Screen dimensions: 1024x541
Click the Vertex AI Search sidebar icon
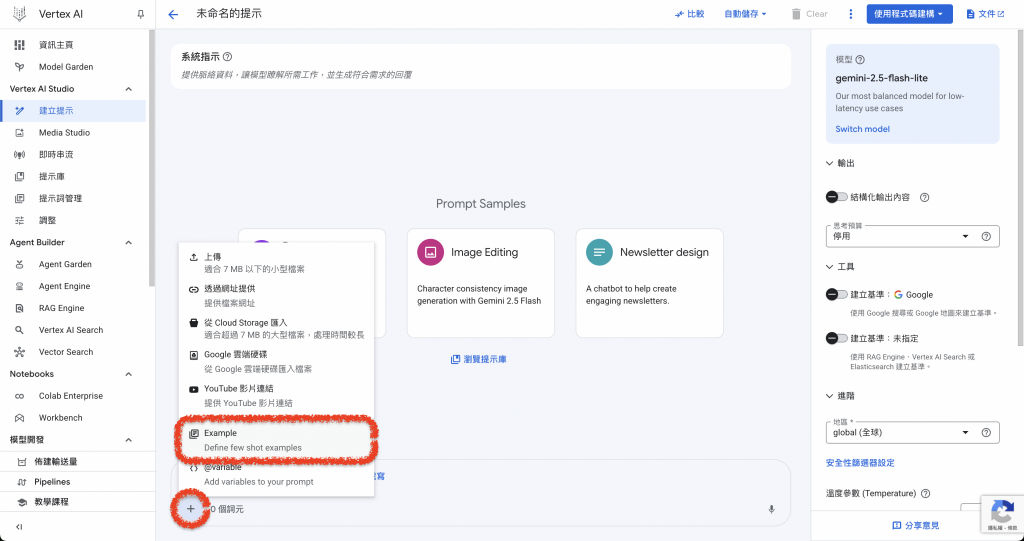click(20, 330)
